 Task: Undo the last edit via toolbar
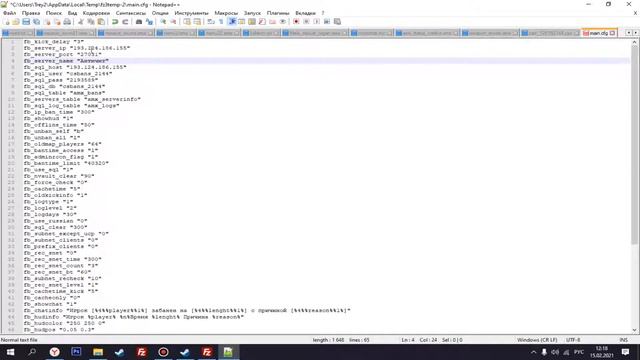(115, 22)
